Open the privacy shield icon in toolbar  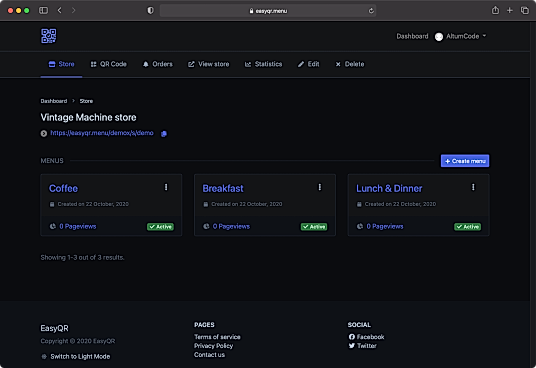(x=150, y=11)
